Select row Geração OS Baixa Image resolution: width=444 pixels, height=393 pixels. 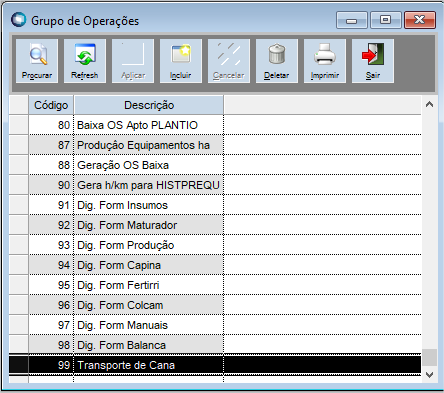[215, 165]
